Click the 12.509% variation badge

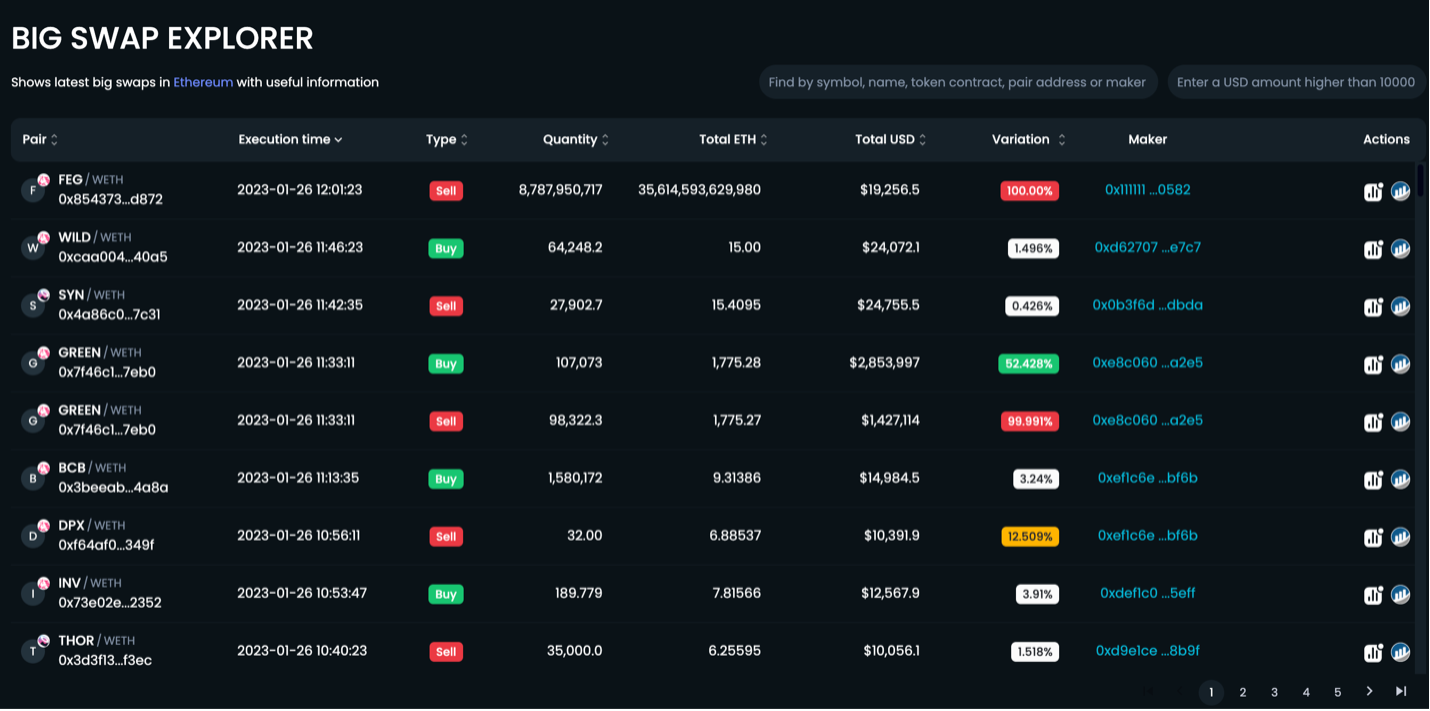[x=1030, y=537]
